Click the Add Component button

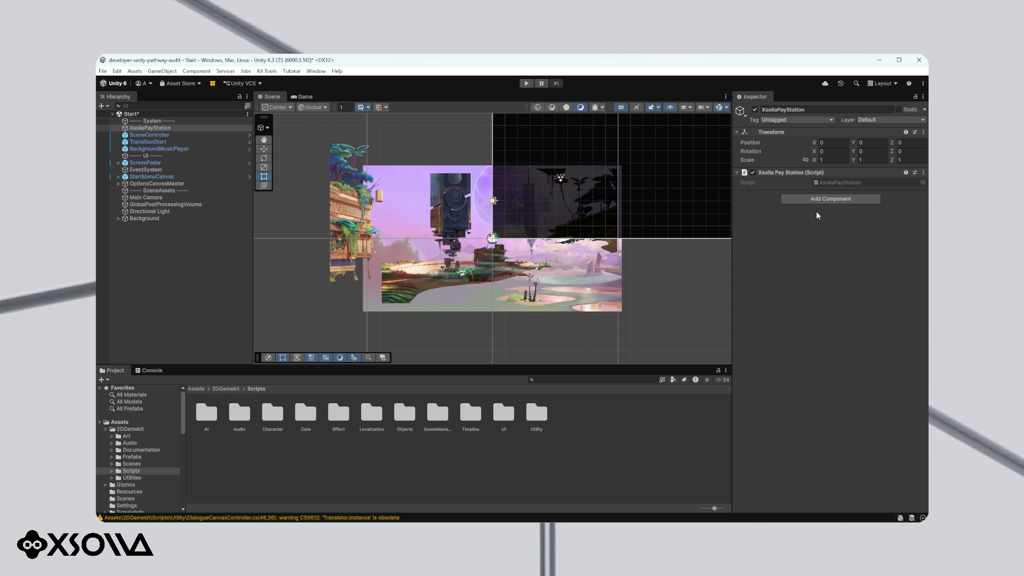[x=831, y=199]
